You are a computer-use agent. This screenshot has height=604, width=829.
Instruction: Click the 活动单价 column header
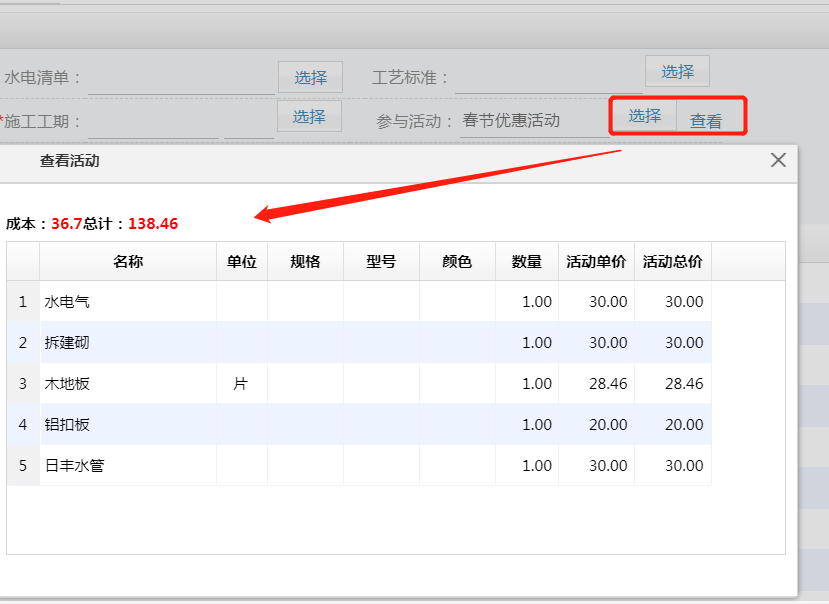tap(596, 262)
